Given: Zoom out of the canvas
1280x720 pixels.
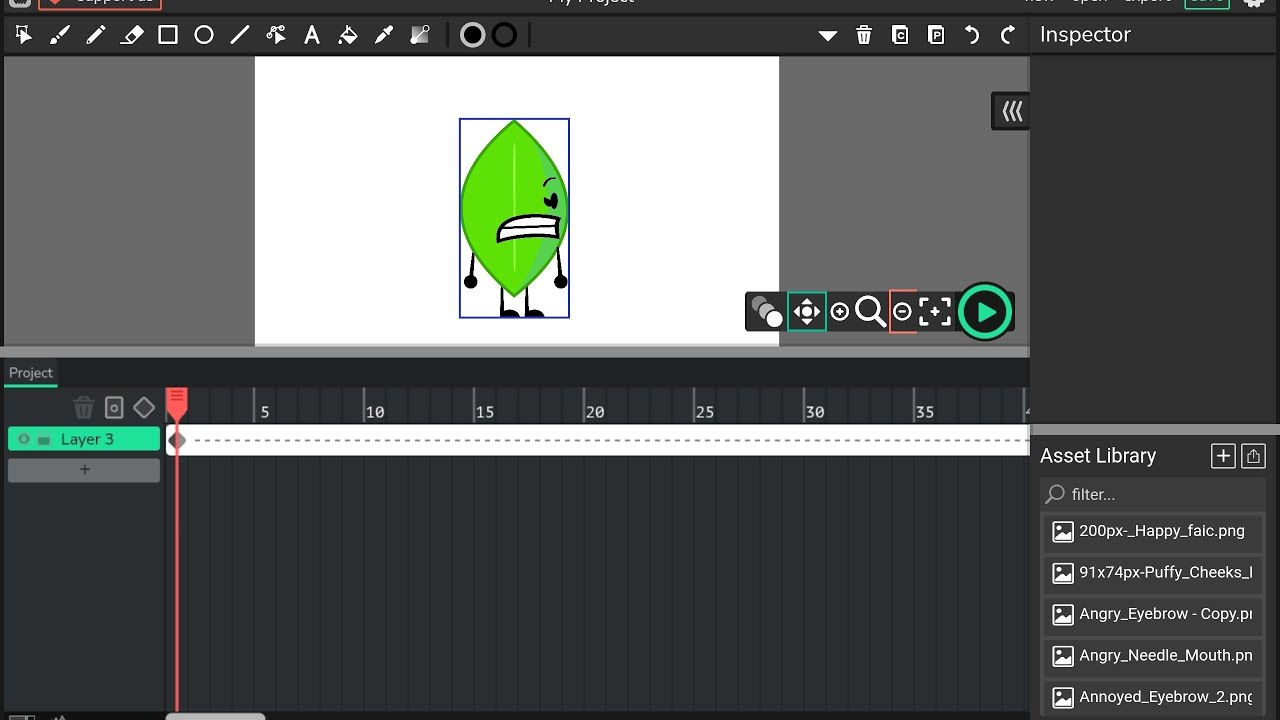Looking at the screenshot, I should point(902,312).
